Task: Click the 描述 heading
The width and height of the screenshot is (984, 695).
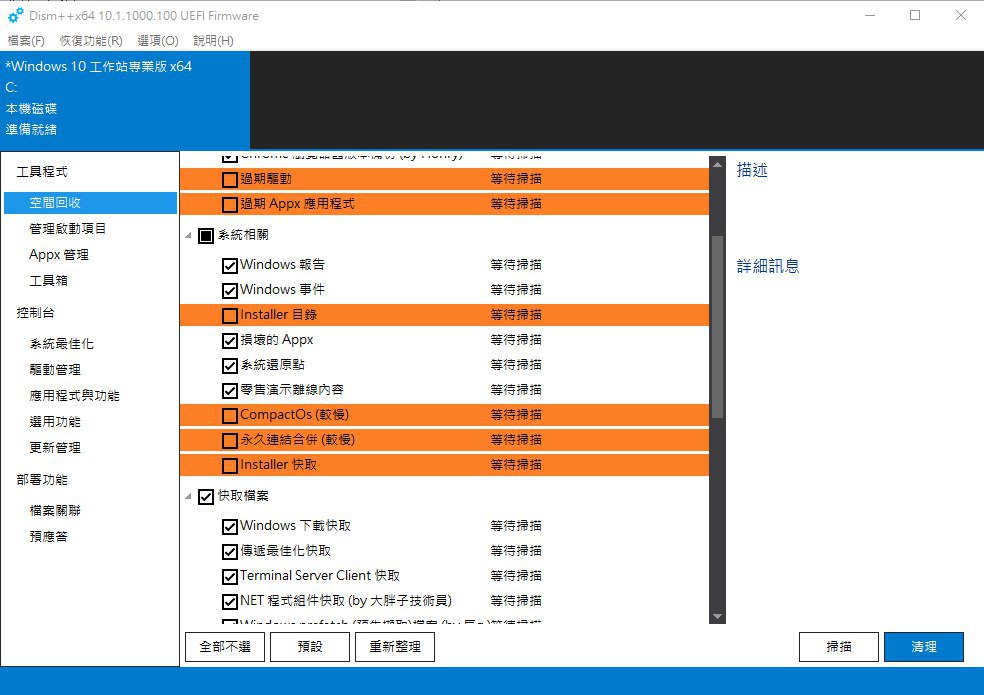Action: click(x=752, y=170)
